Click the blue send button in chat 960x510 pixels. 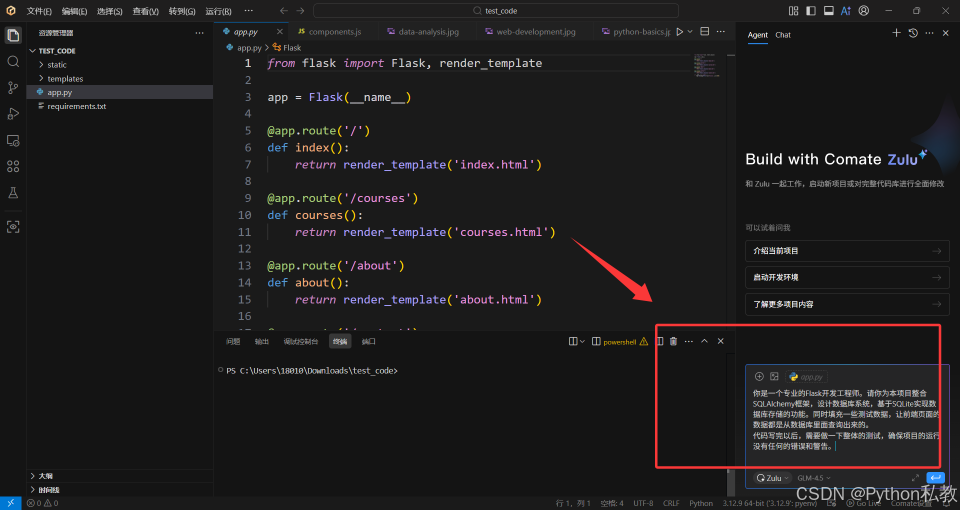[936, 478]
